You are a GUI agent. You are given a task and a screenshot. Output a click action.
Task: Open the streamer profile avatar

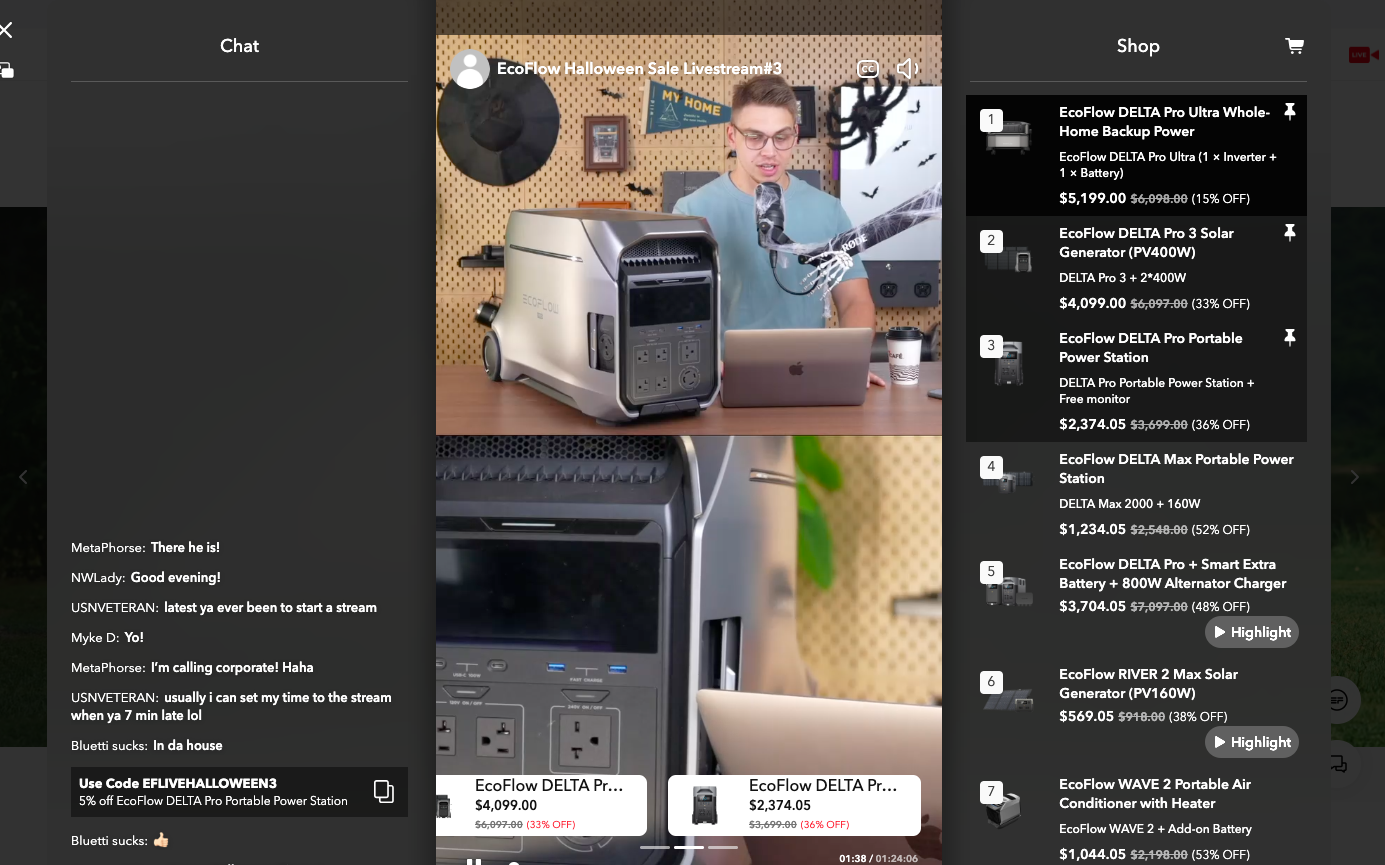click(x=470, y=69)
